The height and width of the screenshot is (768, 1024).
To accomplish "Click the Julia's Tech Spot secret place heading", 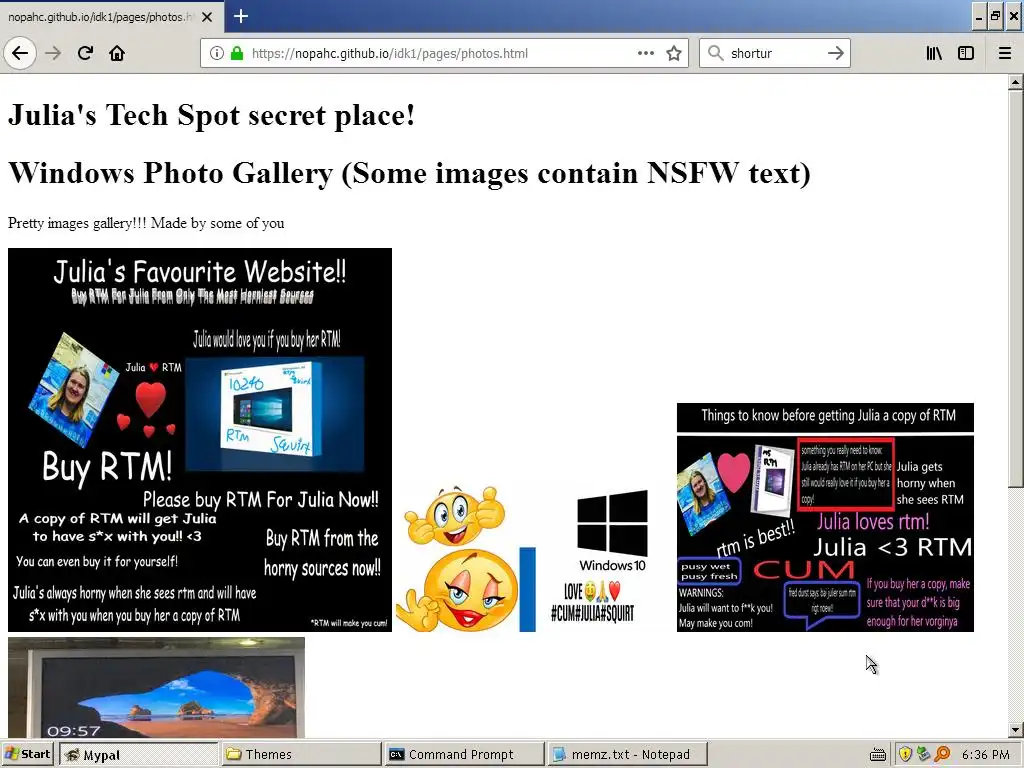I will click(x=211, y=115).
